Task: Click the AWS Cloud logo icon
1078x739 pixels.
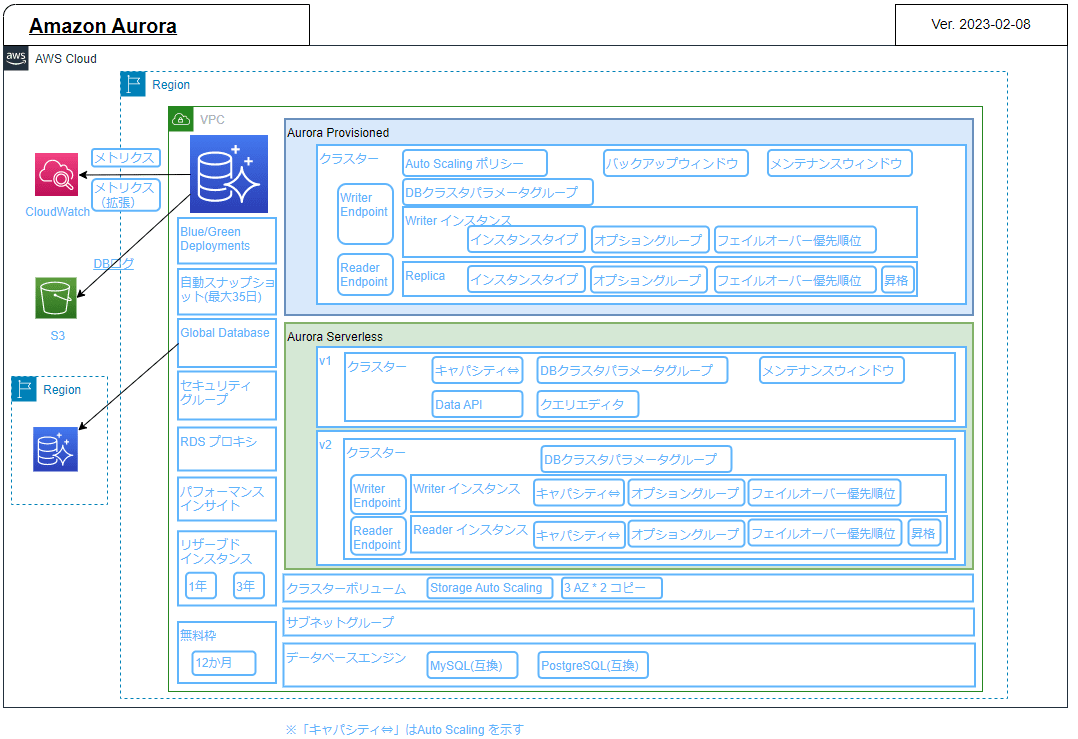Action: pyautogui.click(x=16, y=58)
